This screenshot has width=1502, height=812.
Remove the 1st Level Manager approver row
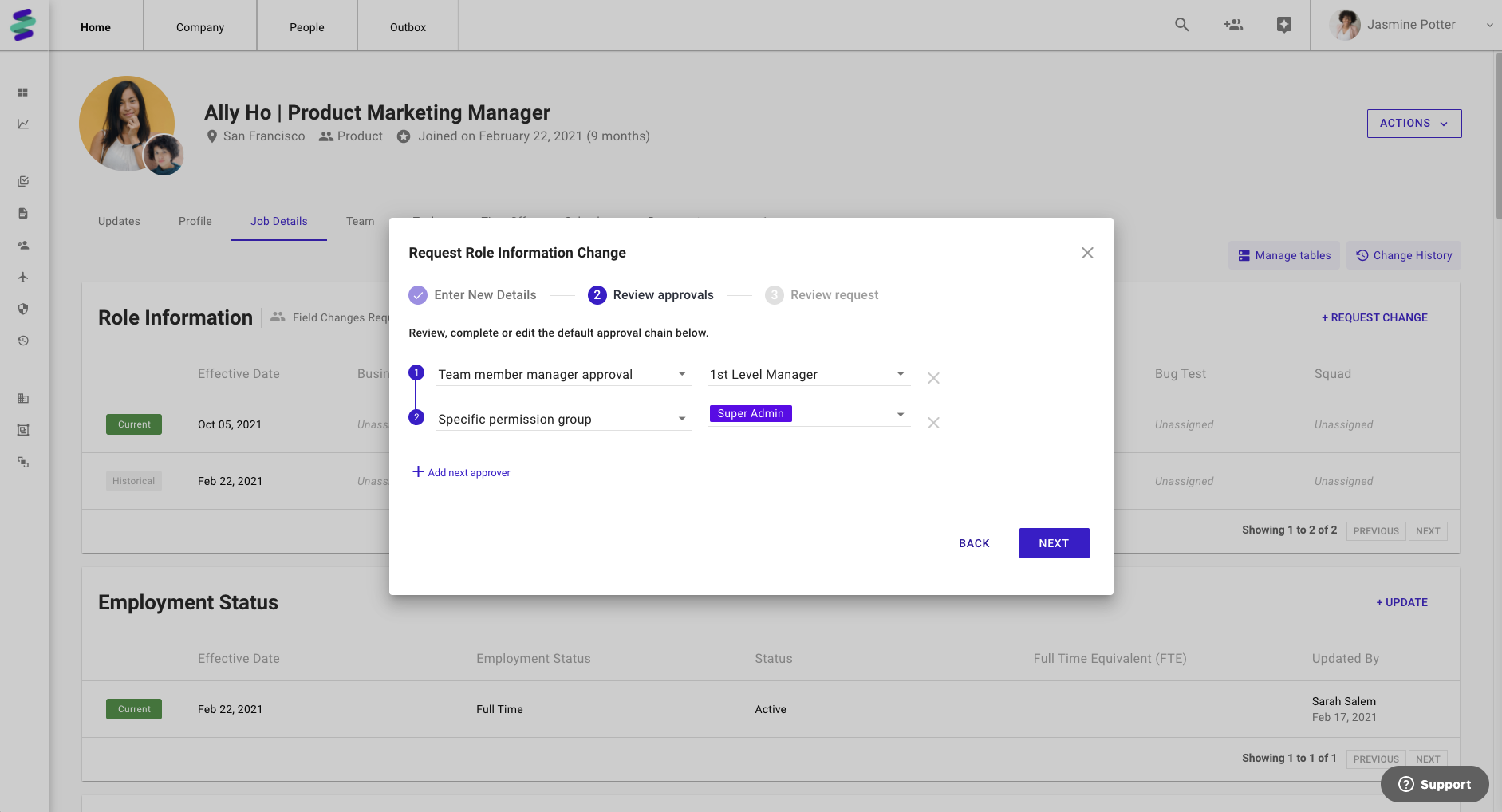coord(932,378)
